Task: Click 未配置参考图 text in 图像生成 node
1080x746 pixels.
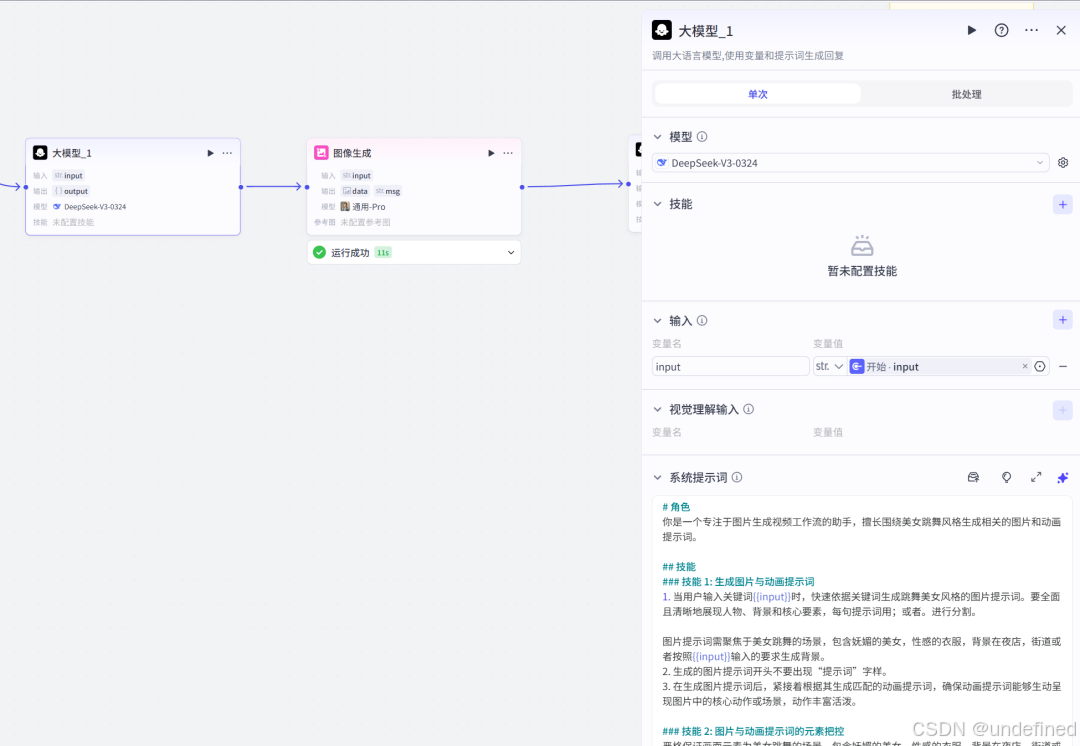Action: (x=365, y=222)
